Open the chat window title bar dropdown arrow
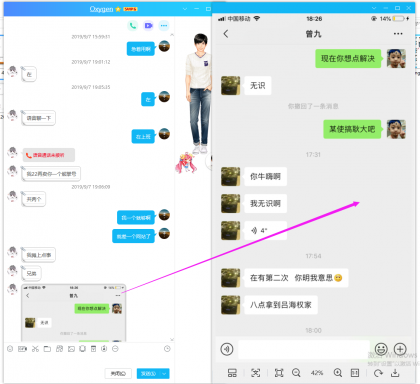This screenshot has width=420, height=384. click(x=185, y=9)
